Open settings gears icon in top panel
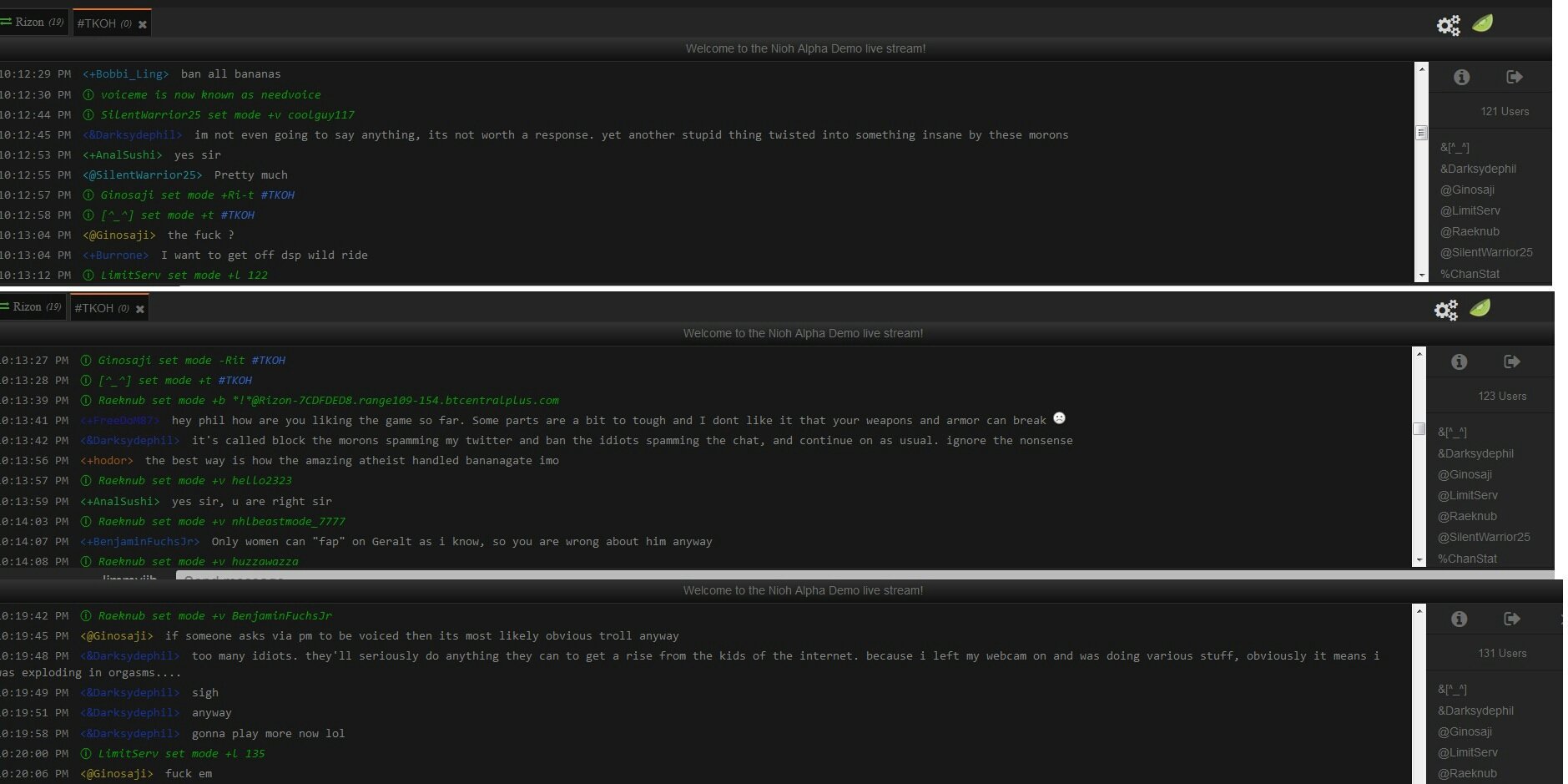The image size is (1568, 784). click(1448, 25)
